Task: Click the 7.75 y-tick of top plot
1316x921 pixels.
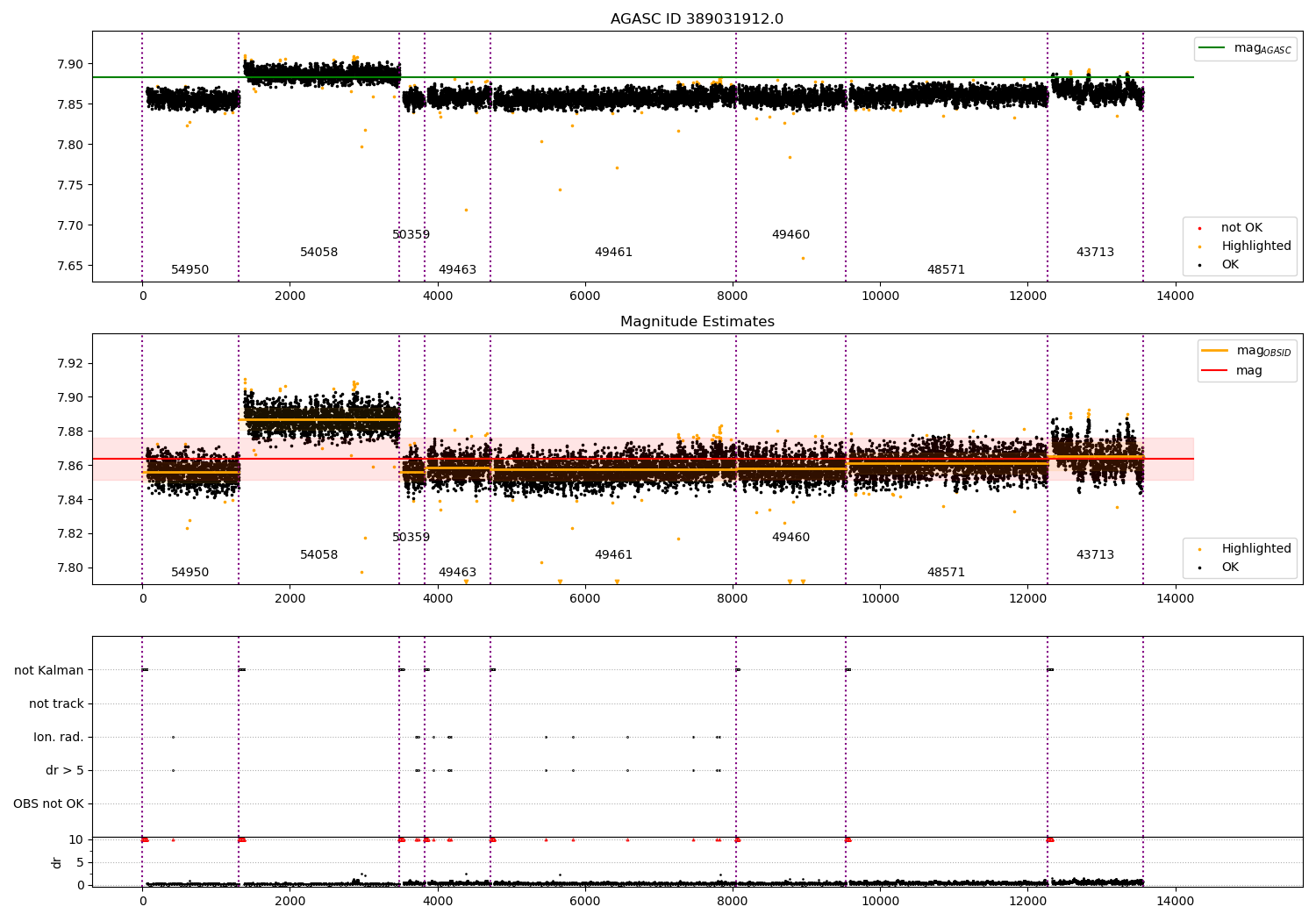Action: (72, 185)
